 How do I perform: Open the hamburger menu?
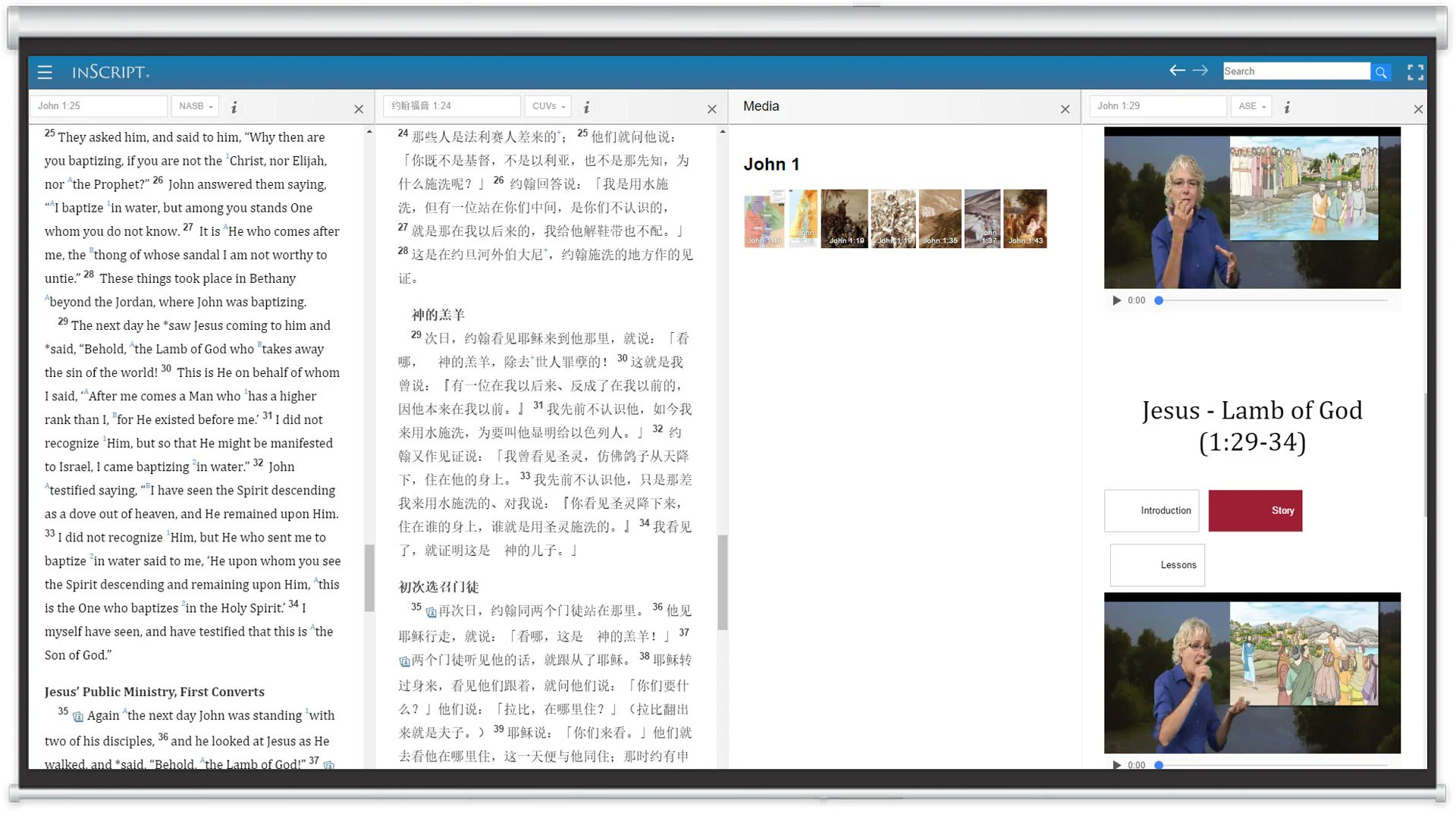click(45, 72)
